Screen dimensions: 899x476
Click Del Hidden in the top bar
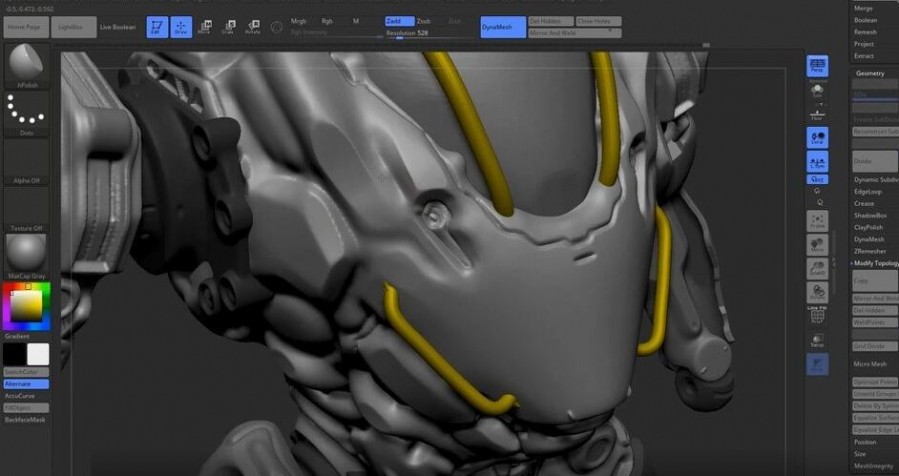coord(550,21)
